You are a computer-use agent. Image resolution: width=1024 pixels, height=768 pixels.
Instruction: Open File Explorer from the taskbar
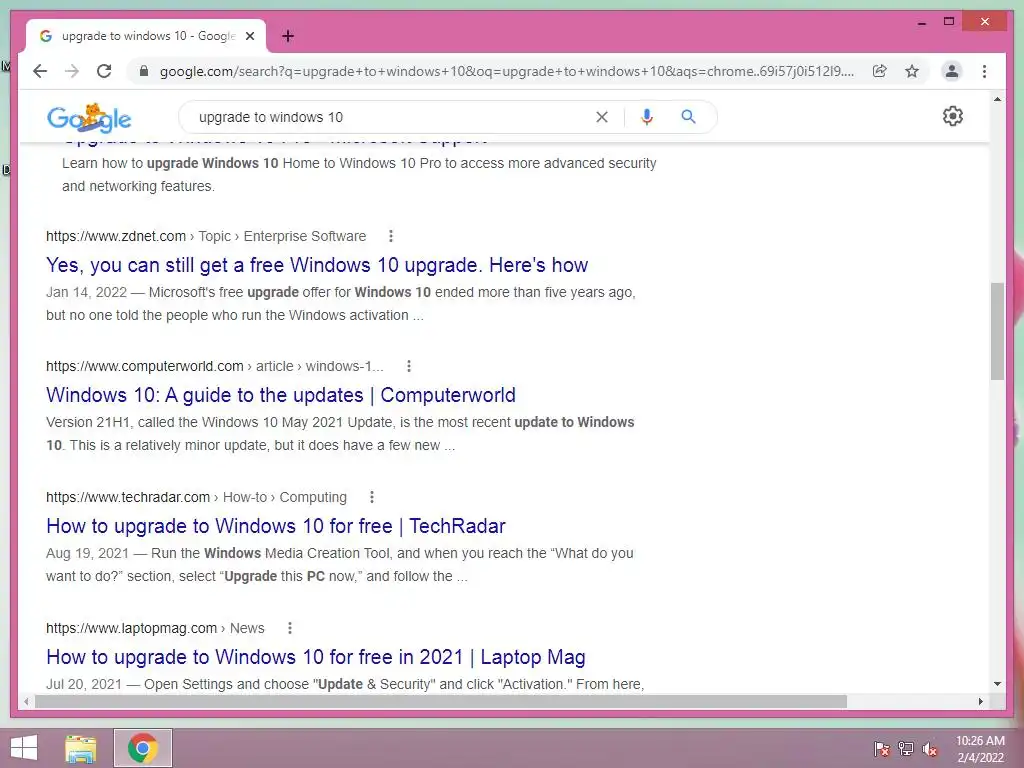[x=81, y=749]
